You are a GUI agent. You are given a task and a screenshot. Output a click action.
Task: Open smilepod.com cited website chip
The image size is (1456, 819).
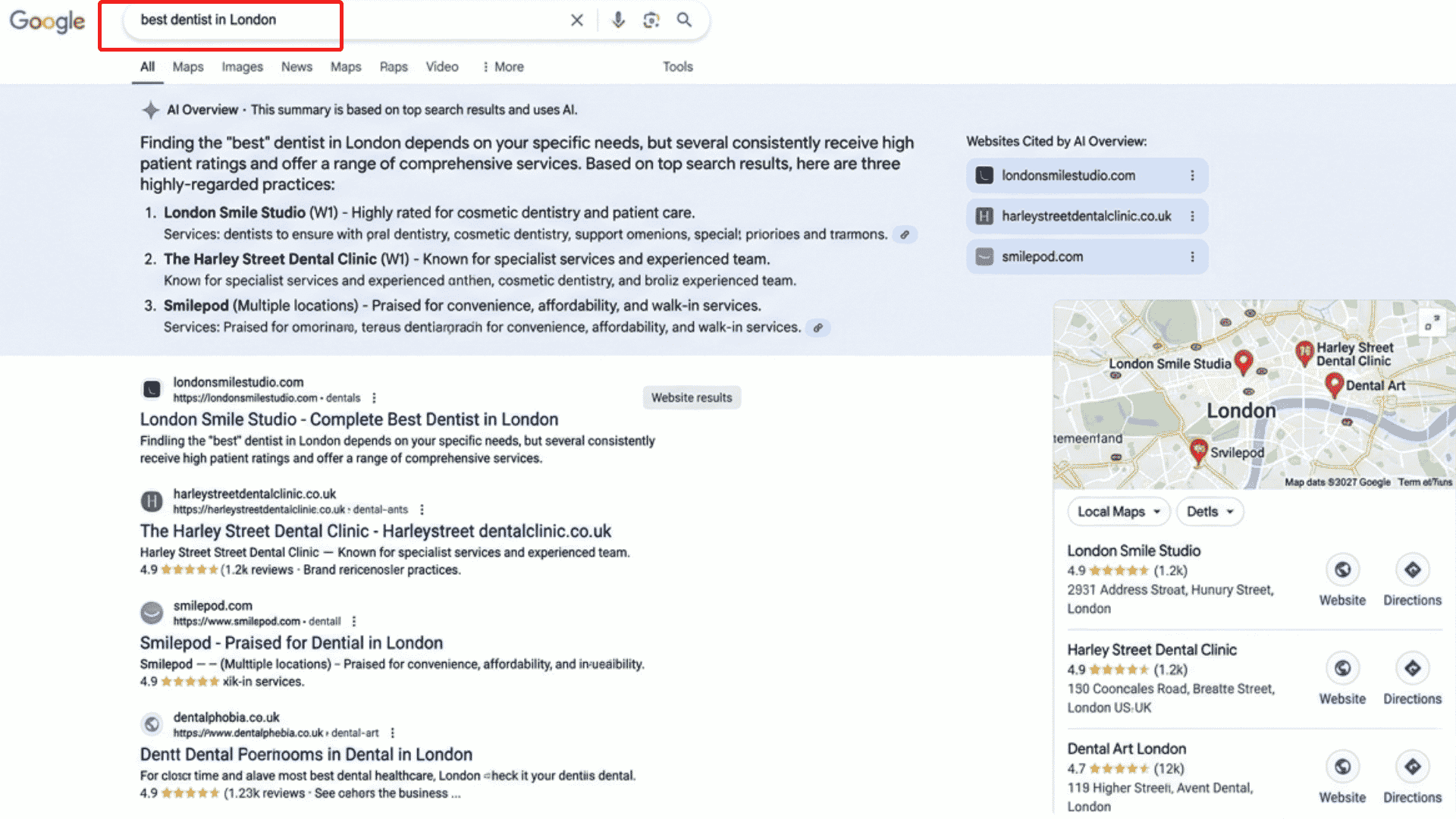point(1087,257)
